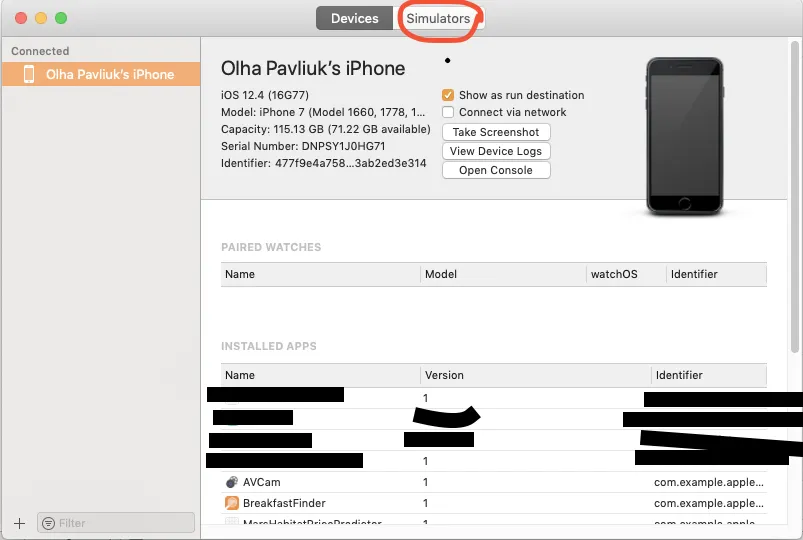This screenshot has width=803, height=540.
Task: Uncheck Show as run destination
Action: click(448, 95)
